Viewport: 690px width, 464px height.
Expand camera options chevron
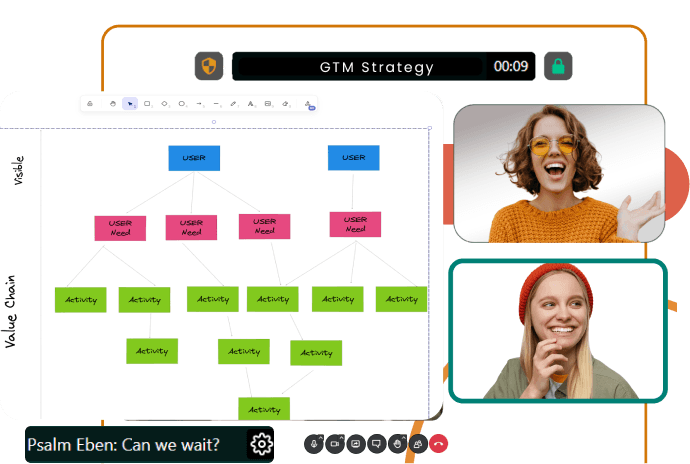[341, 438]
